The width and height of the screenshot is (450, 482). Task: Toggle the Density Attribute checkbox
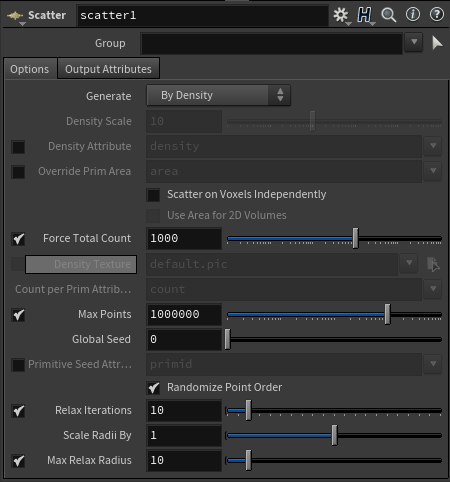18,147
